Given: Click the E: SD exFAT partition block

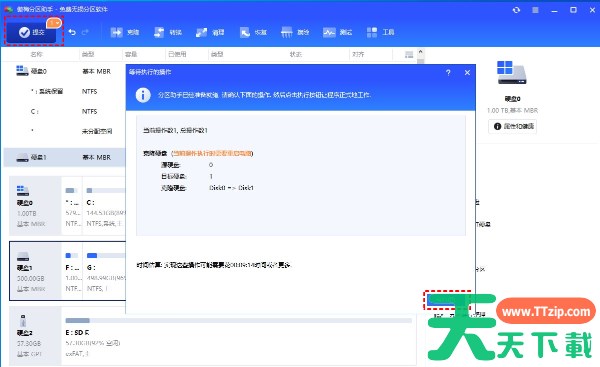Looking at the screenshot, I should coord(239,336).
